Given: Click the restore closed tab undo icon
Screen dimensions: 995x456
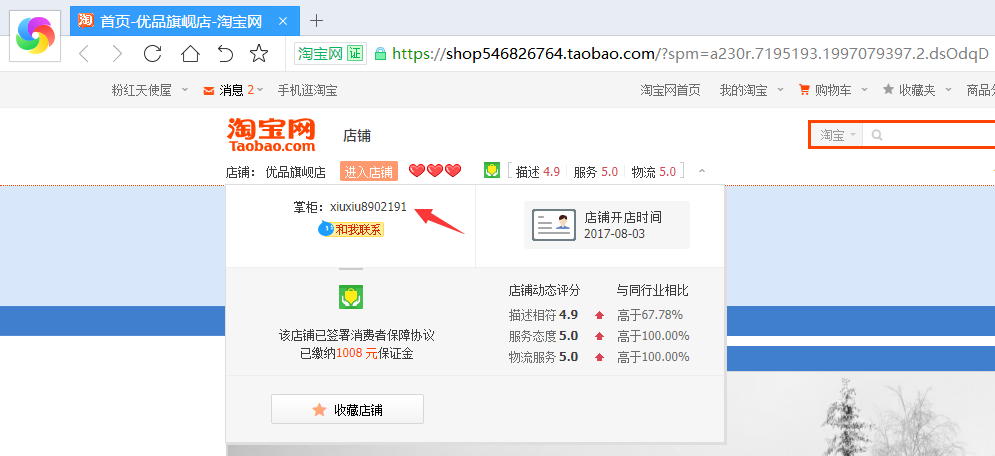Looking at the screenshot, I should tap(225, 53).
